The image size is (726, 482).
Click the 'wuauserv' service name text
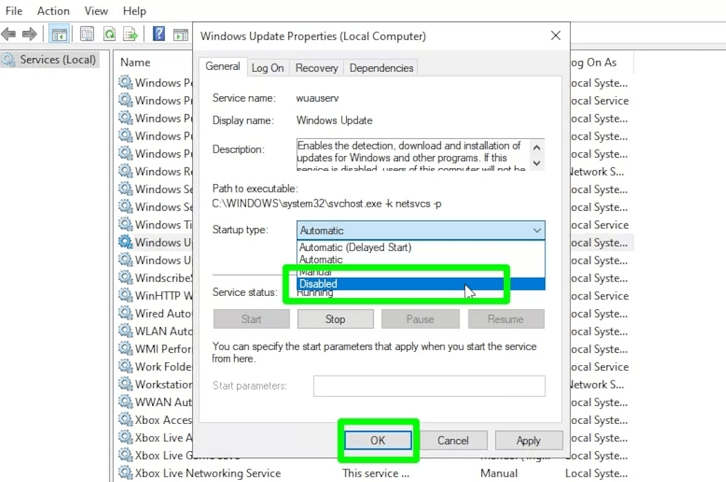pyautogui.click(x=318, y=98)
